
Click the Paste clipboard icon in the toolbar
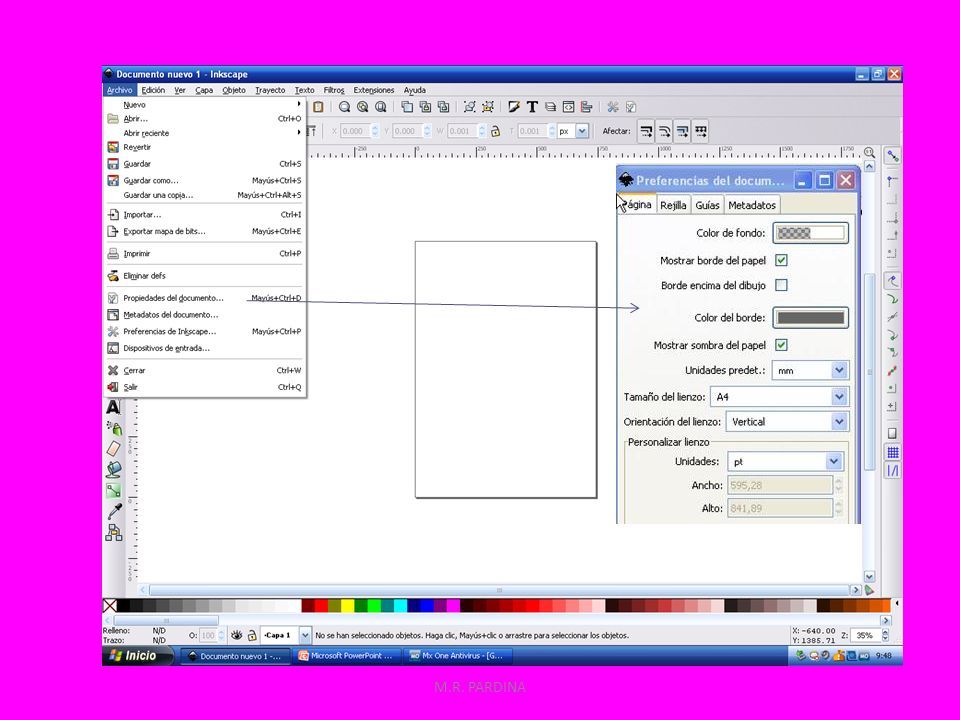(318, 107)
